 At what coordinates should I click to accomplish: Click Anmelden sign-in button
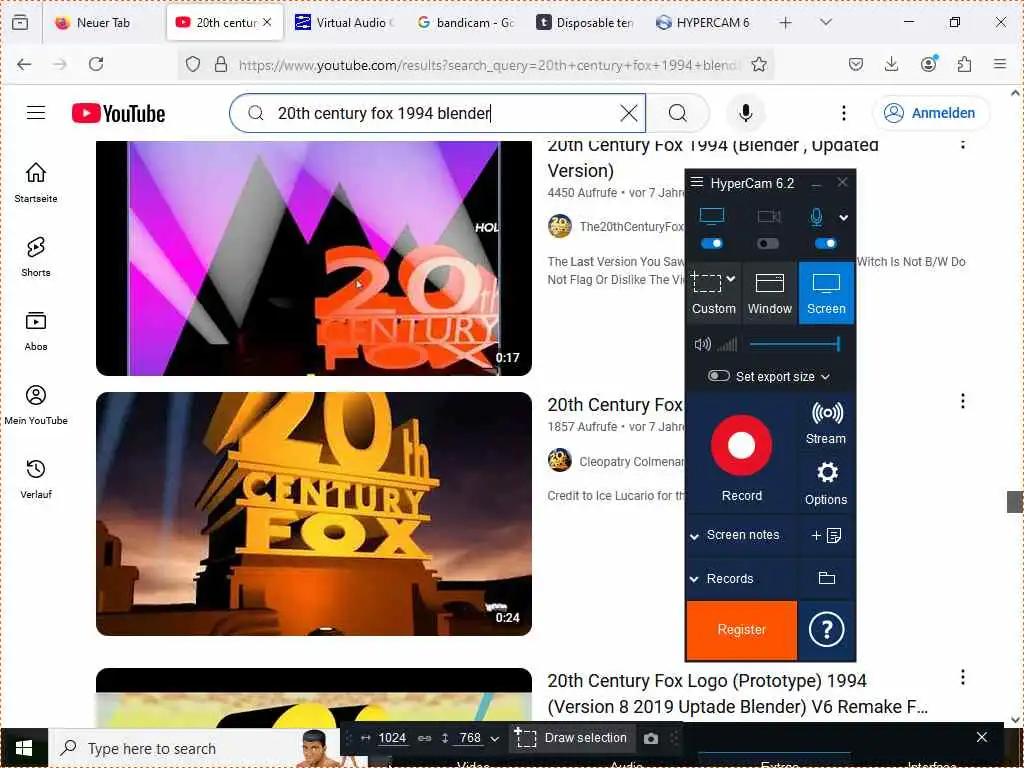coord(931,113)
